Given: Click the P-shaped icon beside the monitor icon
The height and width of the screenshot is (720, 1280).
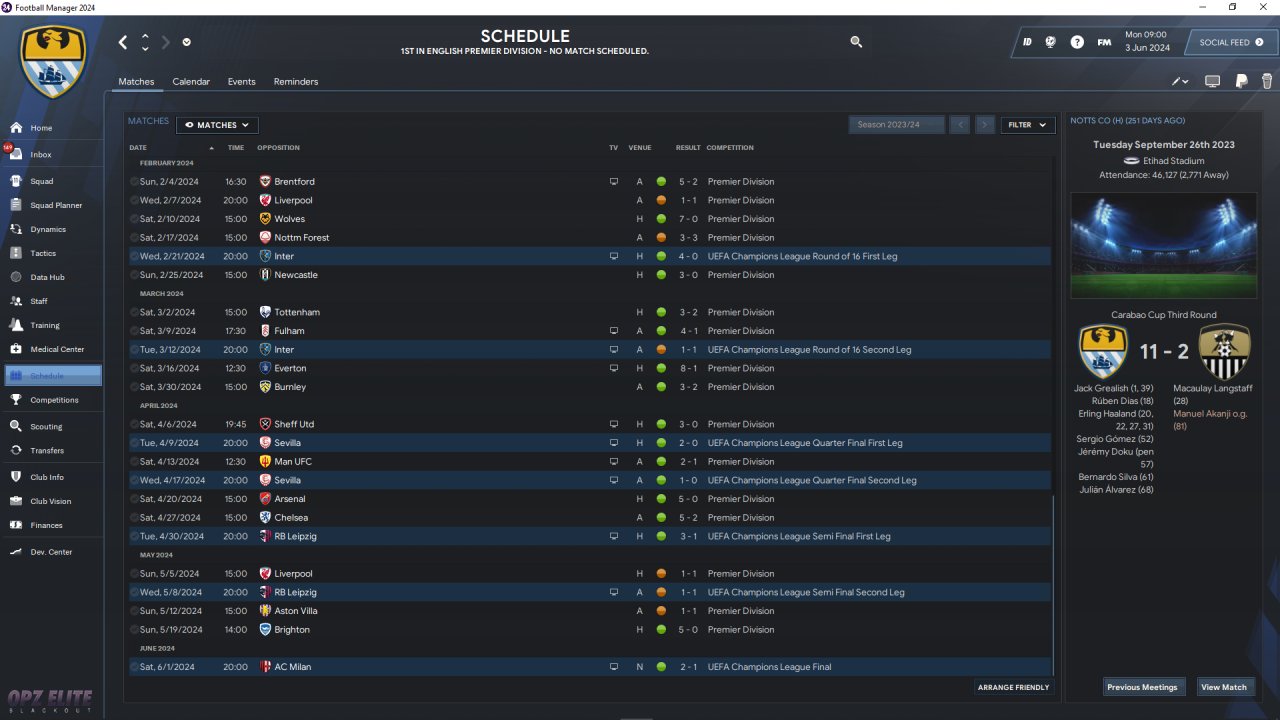Looking at the screenshot, I should point(1241,81).
